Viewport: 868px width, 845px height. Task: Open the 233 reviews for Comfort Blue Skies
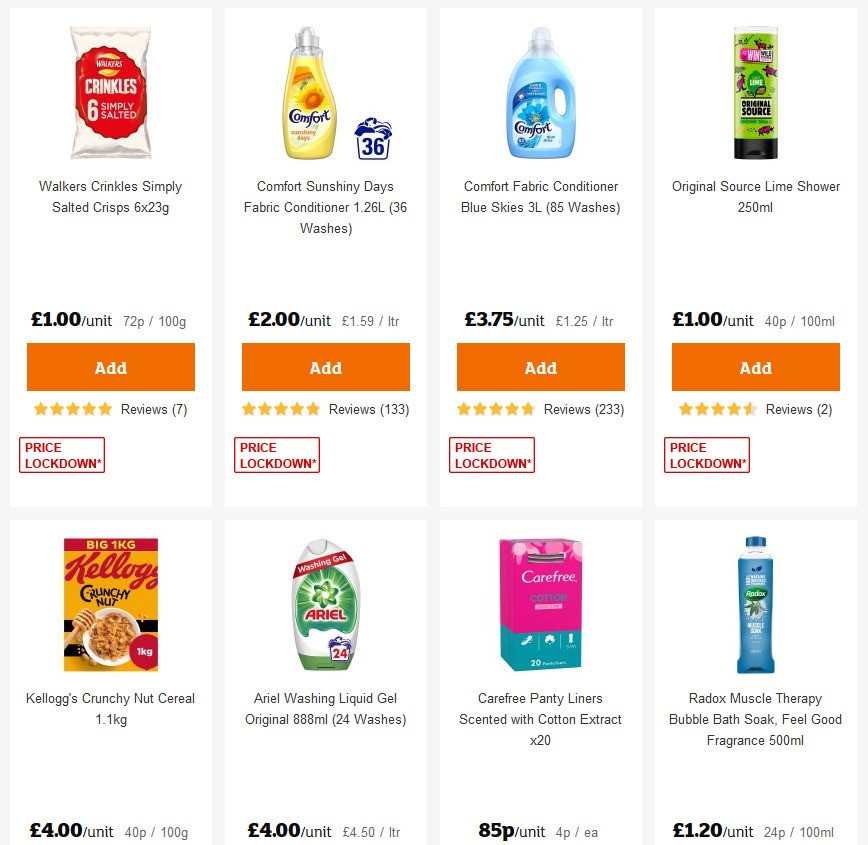pyautogui.click(x=583, y=409)
